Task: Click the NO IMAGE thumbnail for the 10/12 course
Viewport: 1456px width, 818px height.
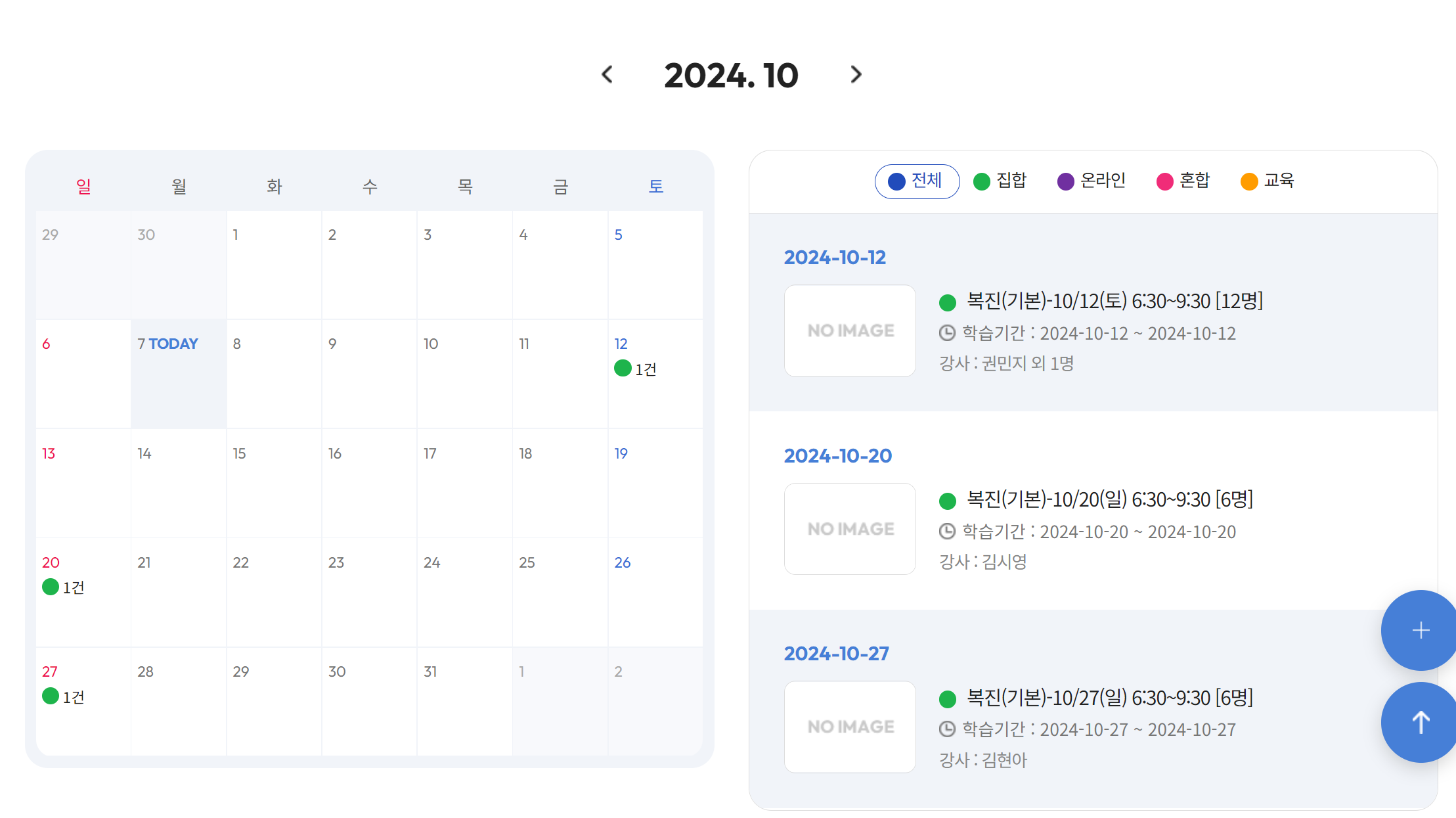Action: [850, 330]
